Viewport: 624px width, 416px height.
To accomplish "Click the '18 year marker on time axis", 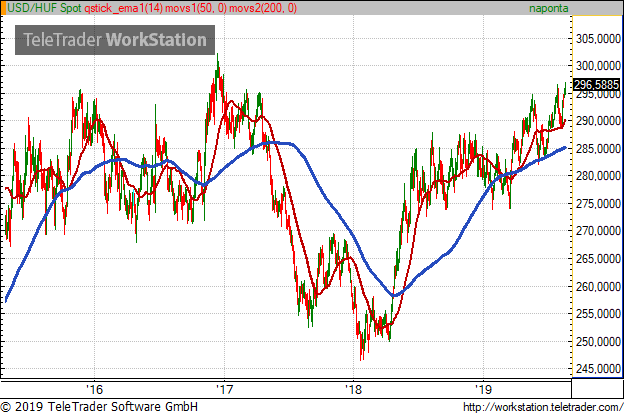I will point(353,389).
